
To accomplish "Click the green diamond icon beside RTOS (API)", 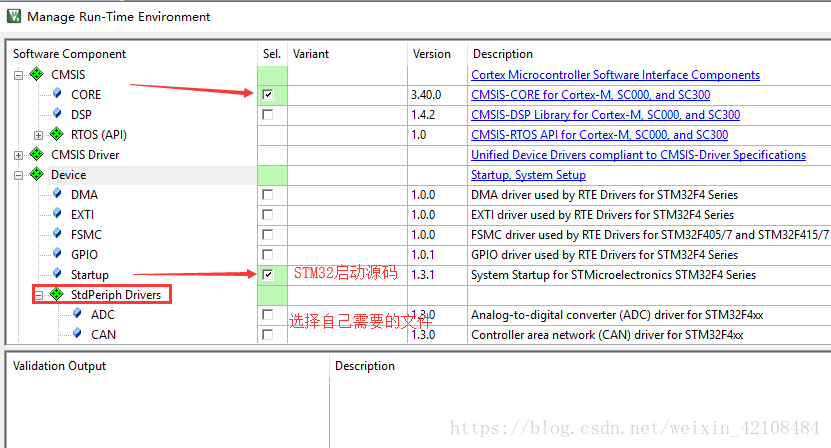I will coord(56,134).
